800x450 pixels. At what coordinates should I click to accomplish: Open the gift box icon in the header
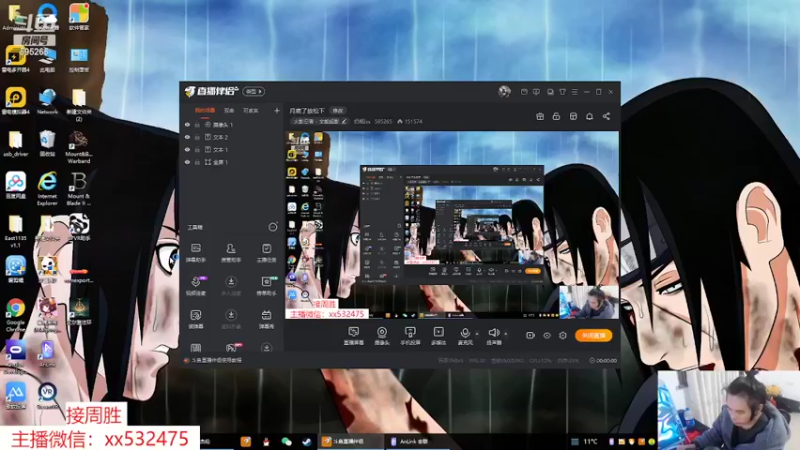540,116
